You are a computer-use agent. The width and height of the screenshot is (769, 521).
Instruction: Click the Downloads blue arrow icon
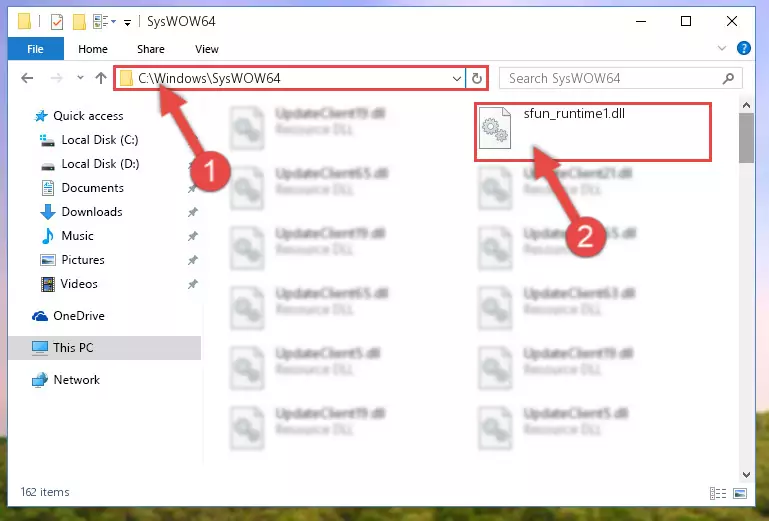pyautogui.click(x=48, y=212)
